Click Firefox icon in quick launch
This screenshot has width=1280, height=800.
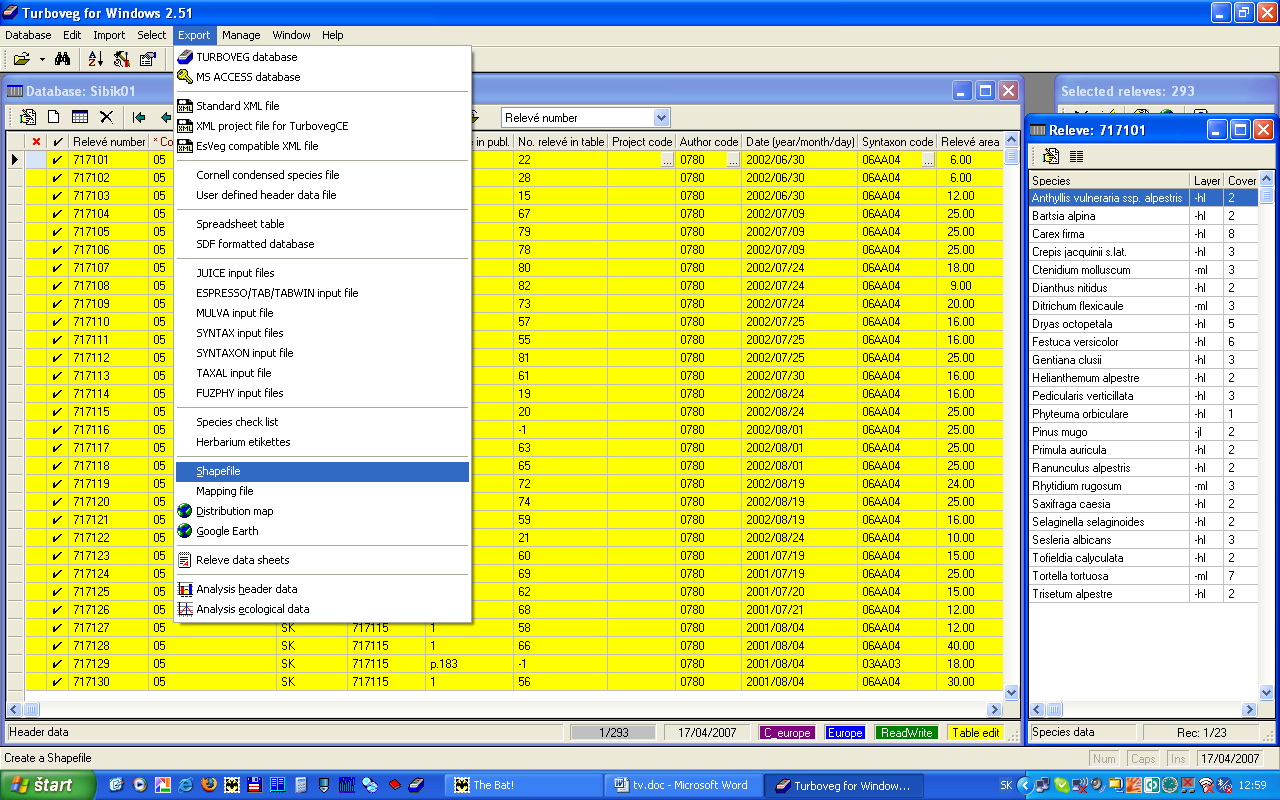pos(207,785)
